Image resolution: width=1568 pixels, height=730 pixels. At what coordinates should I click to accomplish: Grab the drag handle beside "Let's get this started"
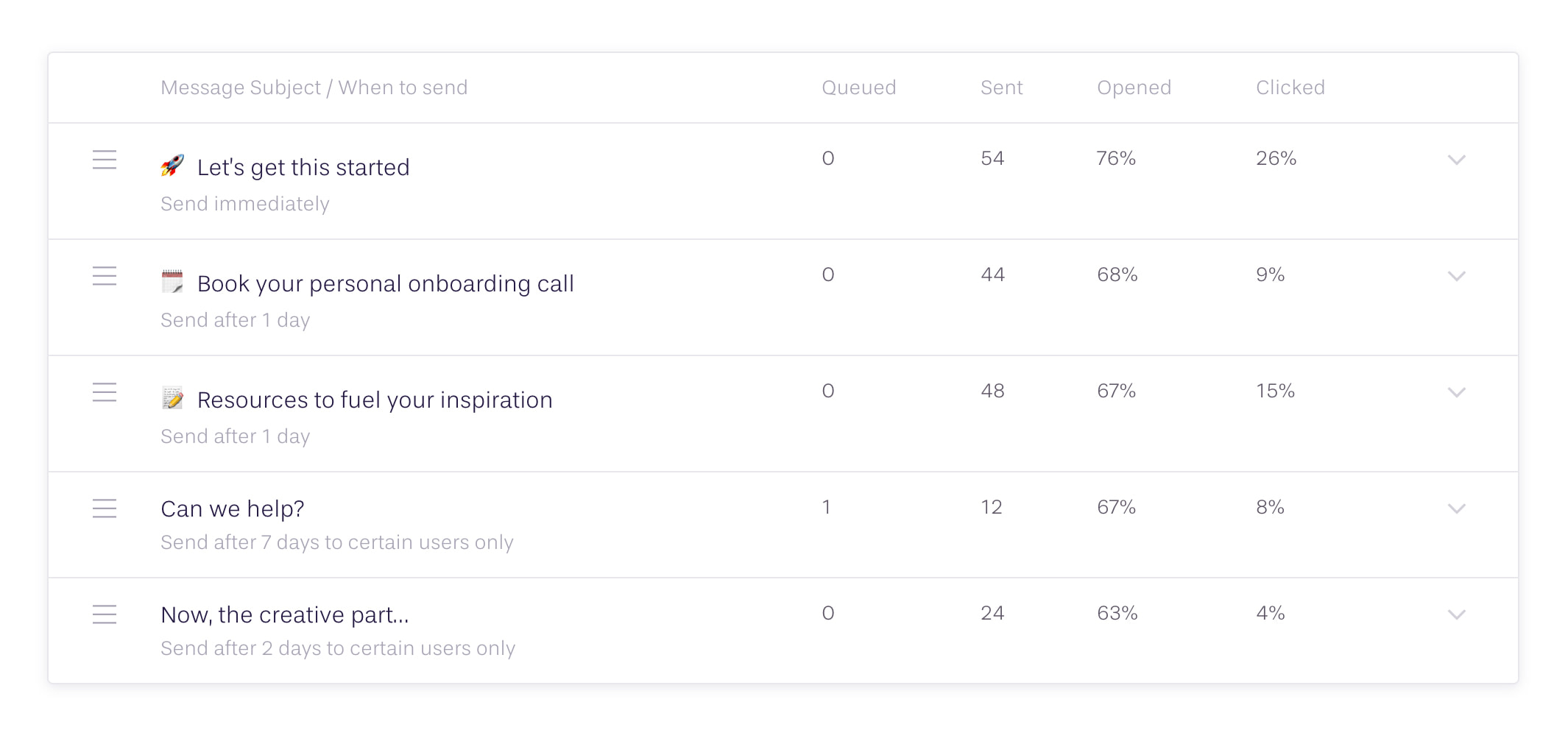[104, 160]
